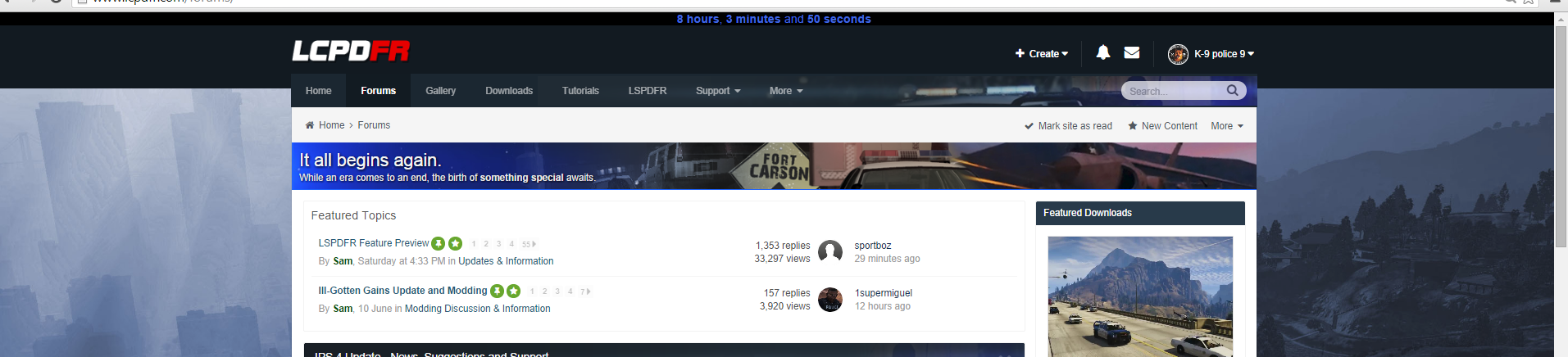
Task: Click featured star badge on Ill-Gotten Gains topic
Action: (514, 291)
